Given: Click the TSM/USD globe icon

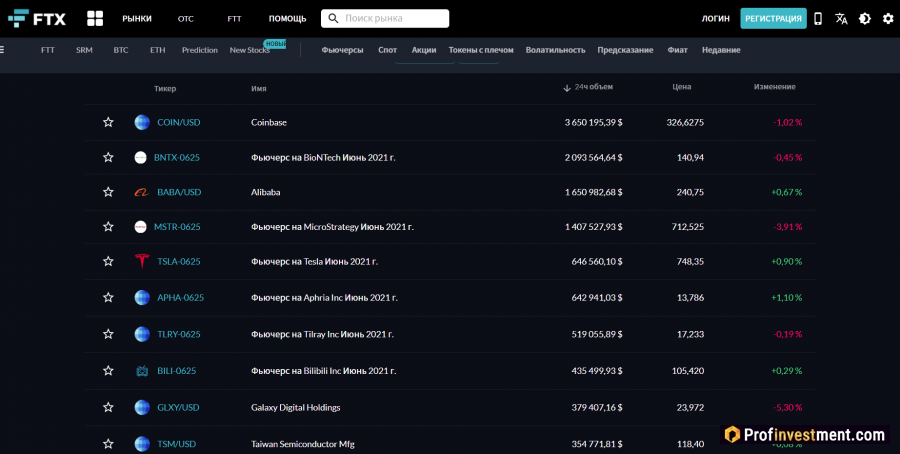Looking at the screenshot, I should [142, 444].
